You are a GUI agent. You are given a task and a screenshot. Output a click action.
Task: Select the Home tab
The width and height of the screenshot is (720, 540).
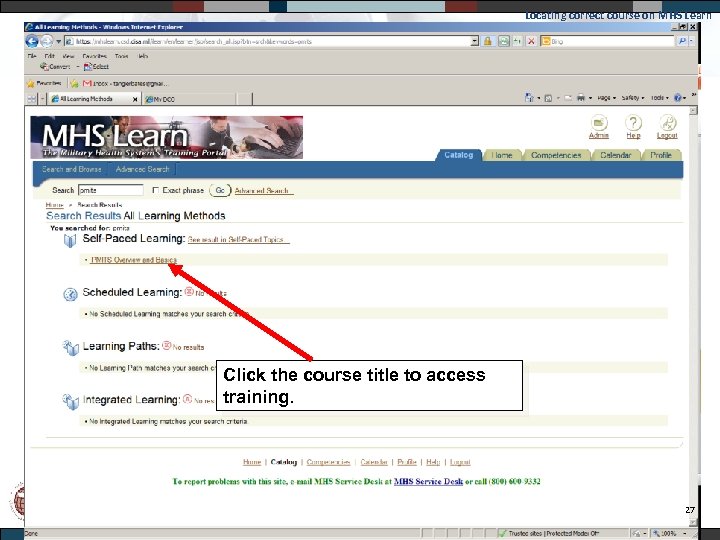502,155
